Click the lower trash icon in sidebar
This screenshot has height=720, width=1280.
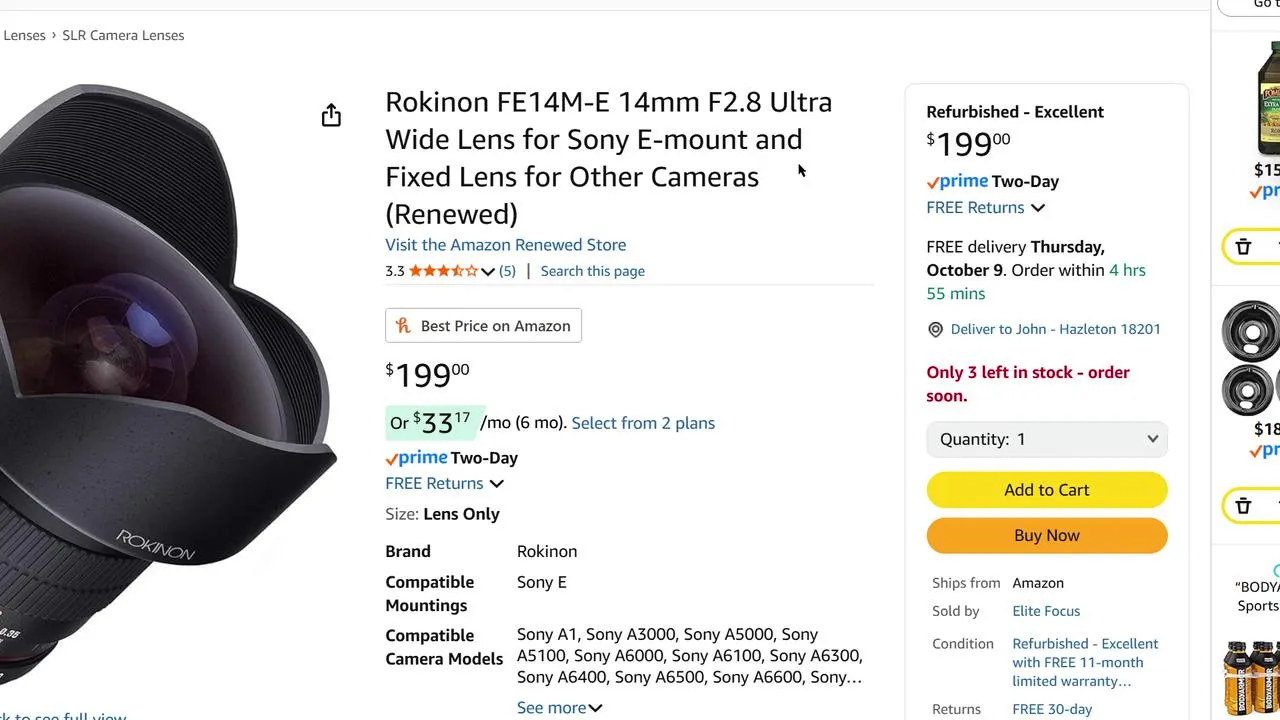click(x=1243, y=506)
